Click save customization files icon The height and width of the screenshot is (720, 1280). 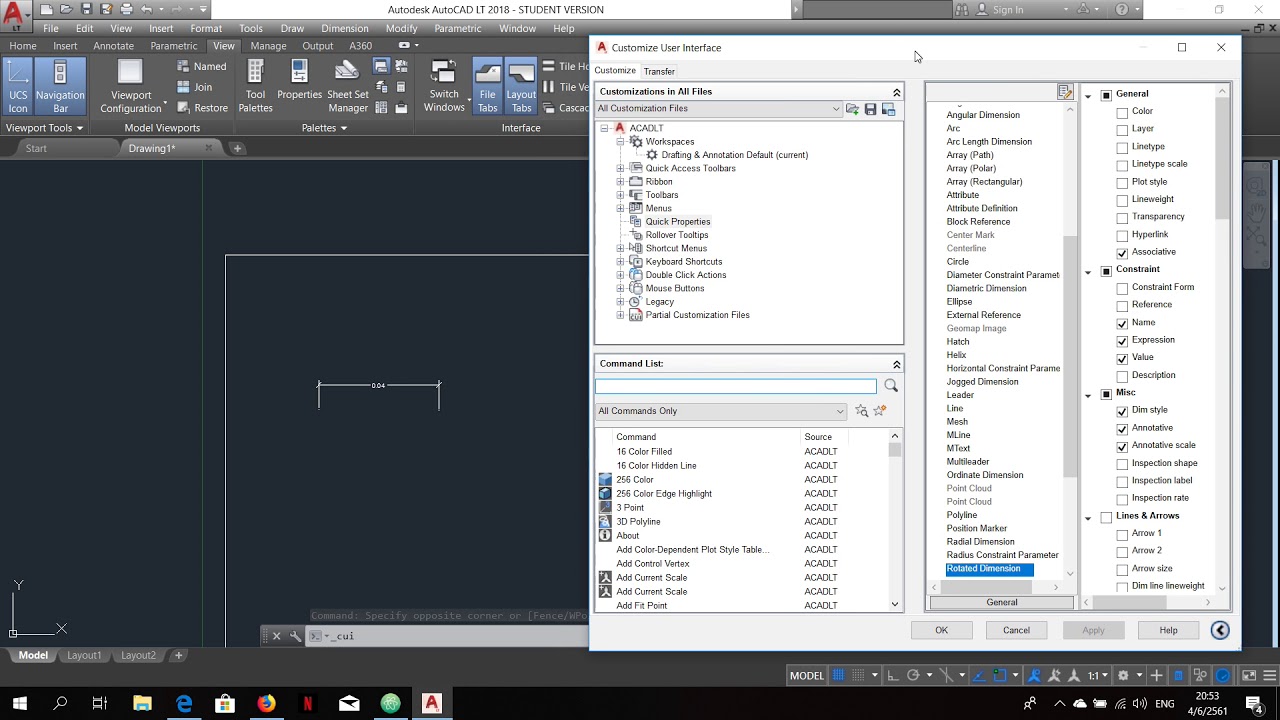[870, 109]
